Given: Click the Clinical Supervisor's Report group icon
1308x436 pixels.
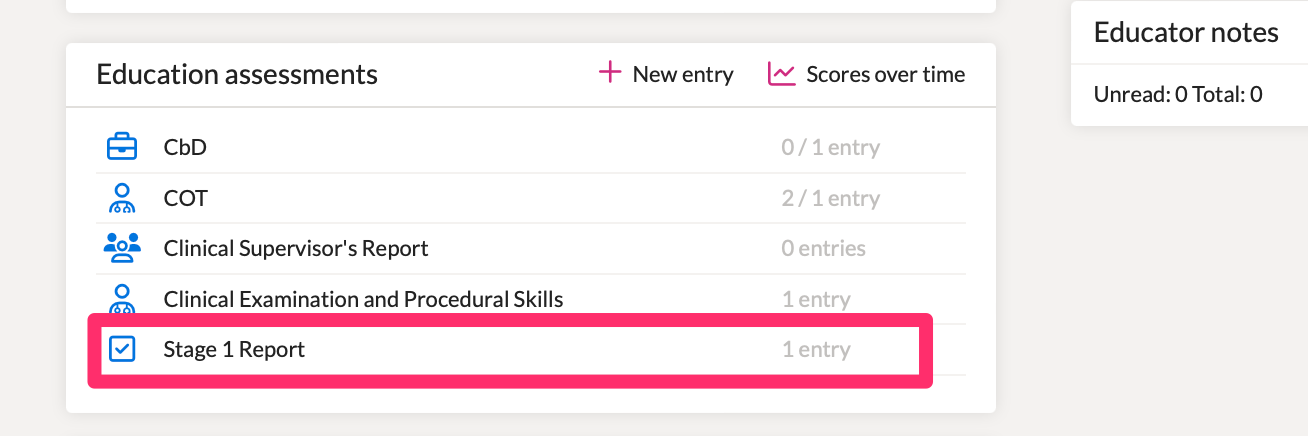Looking at the screenshot, I should pyautogui.click(x=121, y=248).
